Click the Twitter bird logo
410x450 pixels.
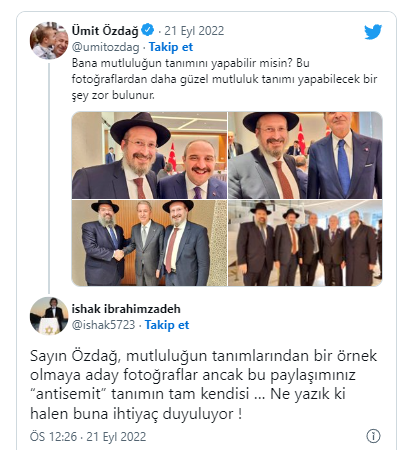coord(373,32)
